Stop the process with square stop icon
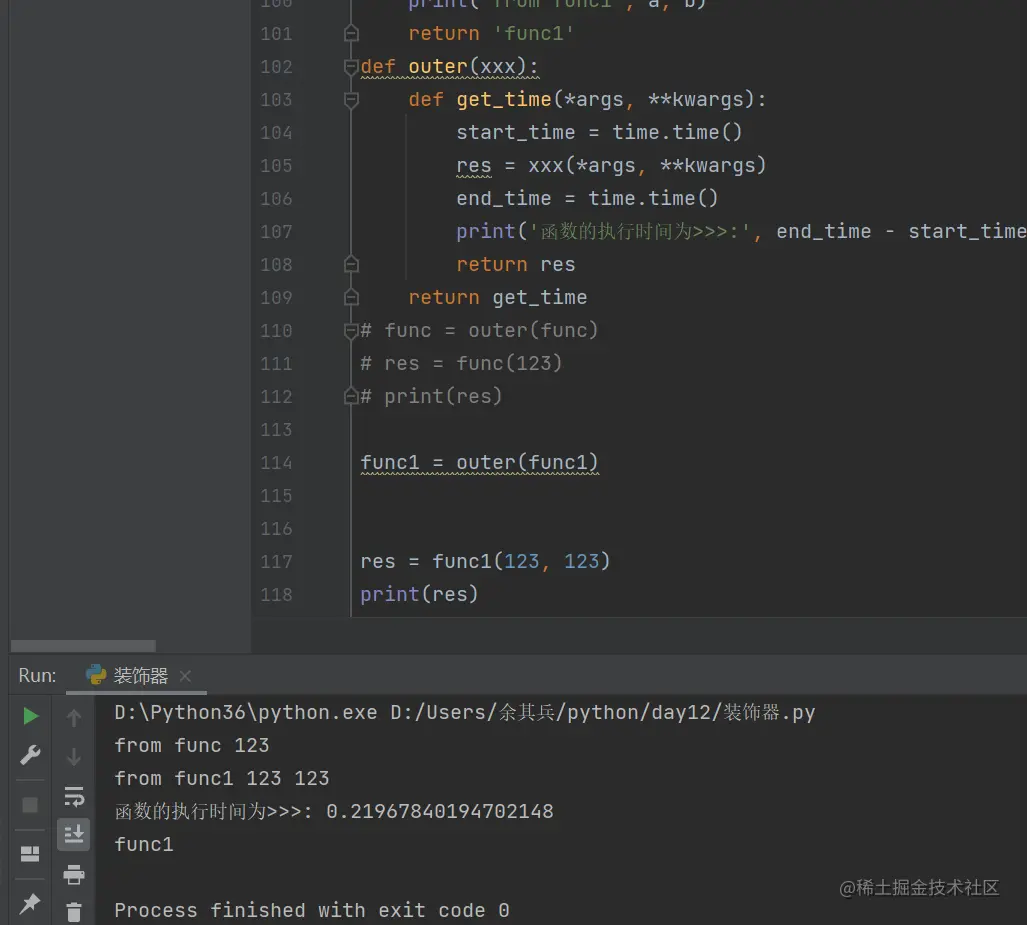Screen dimensions: 1027x925 (x=30, y=804)
